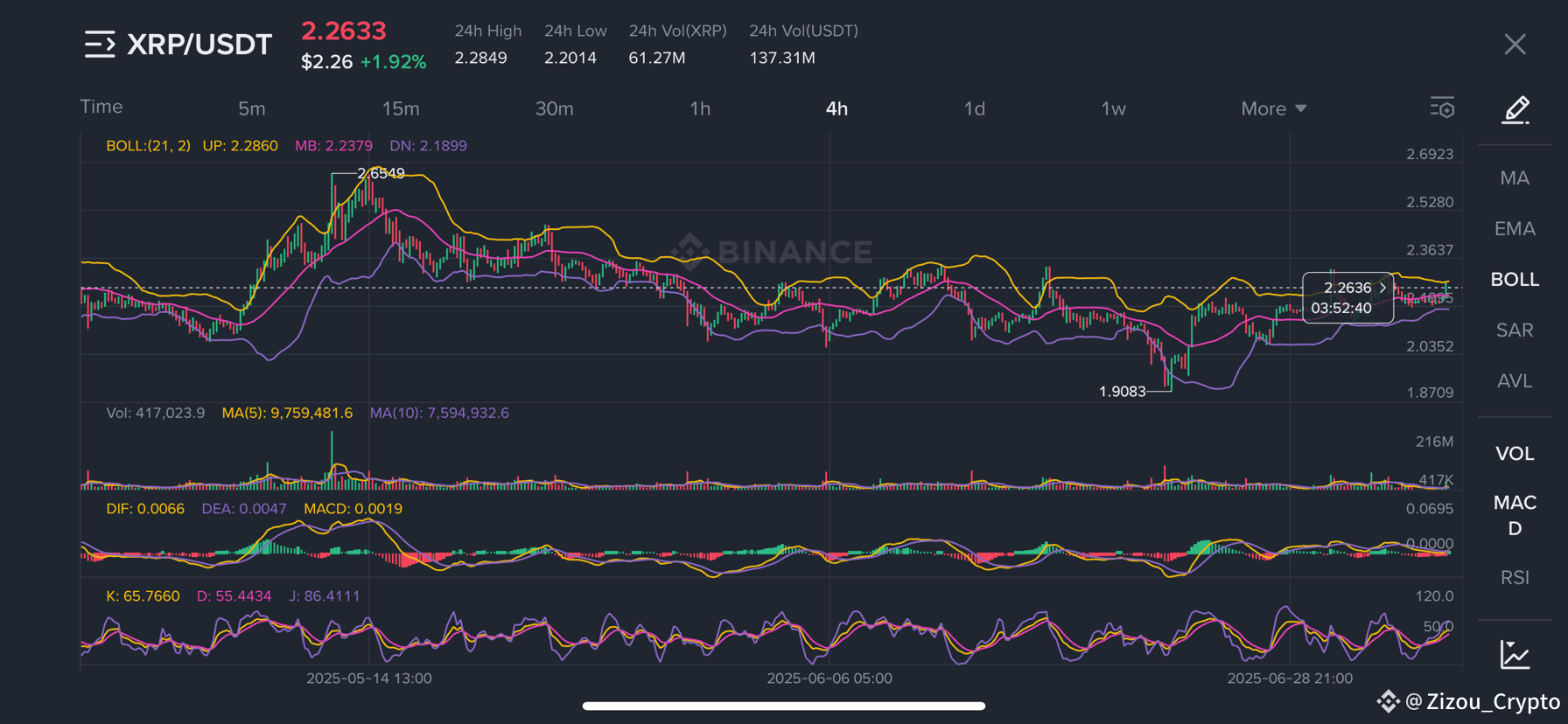1568x724 pixels.
Task: Click the 24h Vol(XRP) 61.27M value
Action: [x=657, y=58]
